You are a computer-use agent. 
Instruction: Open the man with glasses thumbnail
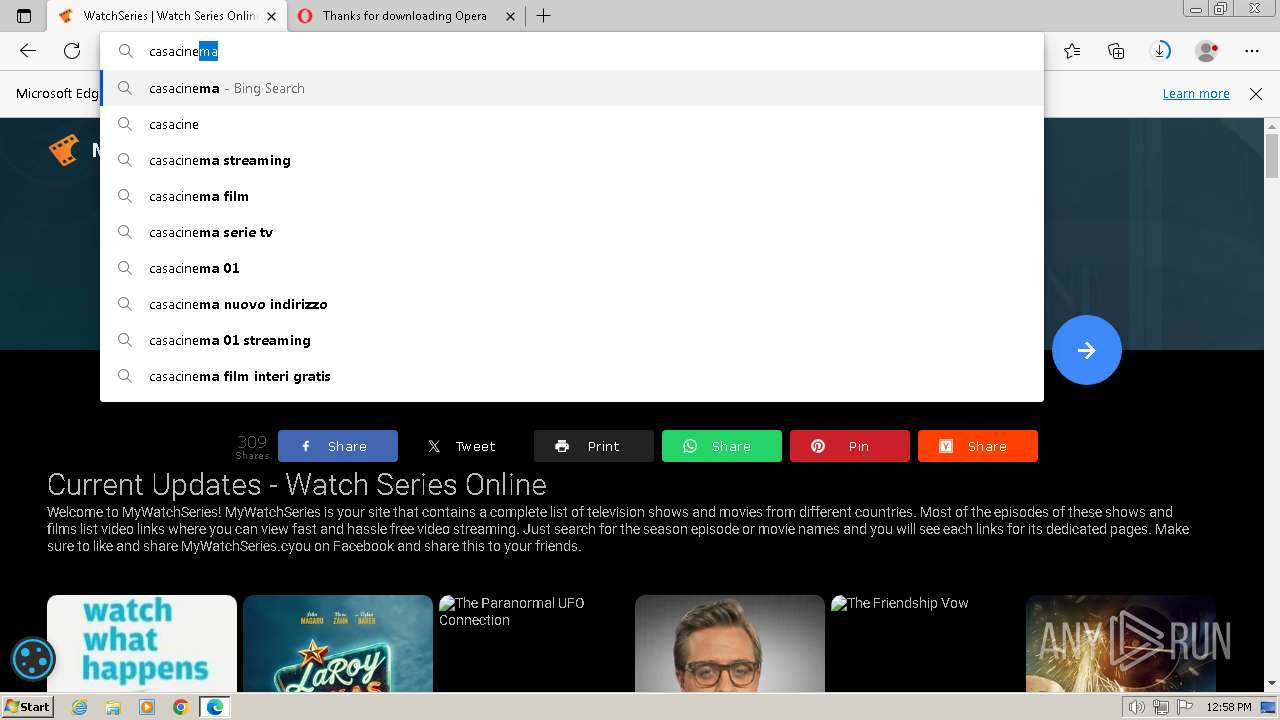point(730,643)
